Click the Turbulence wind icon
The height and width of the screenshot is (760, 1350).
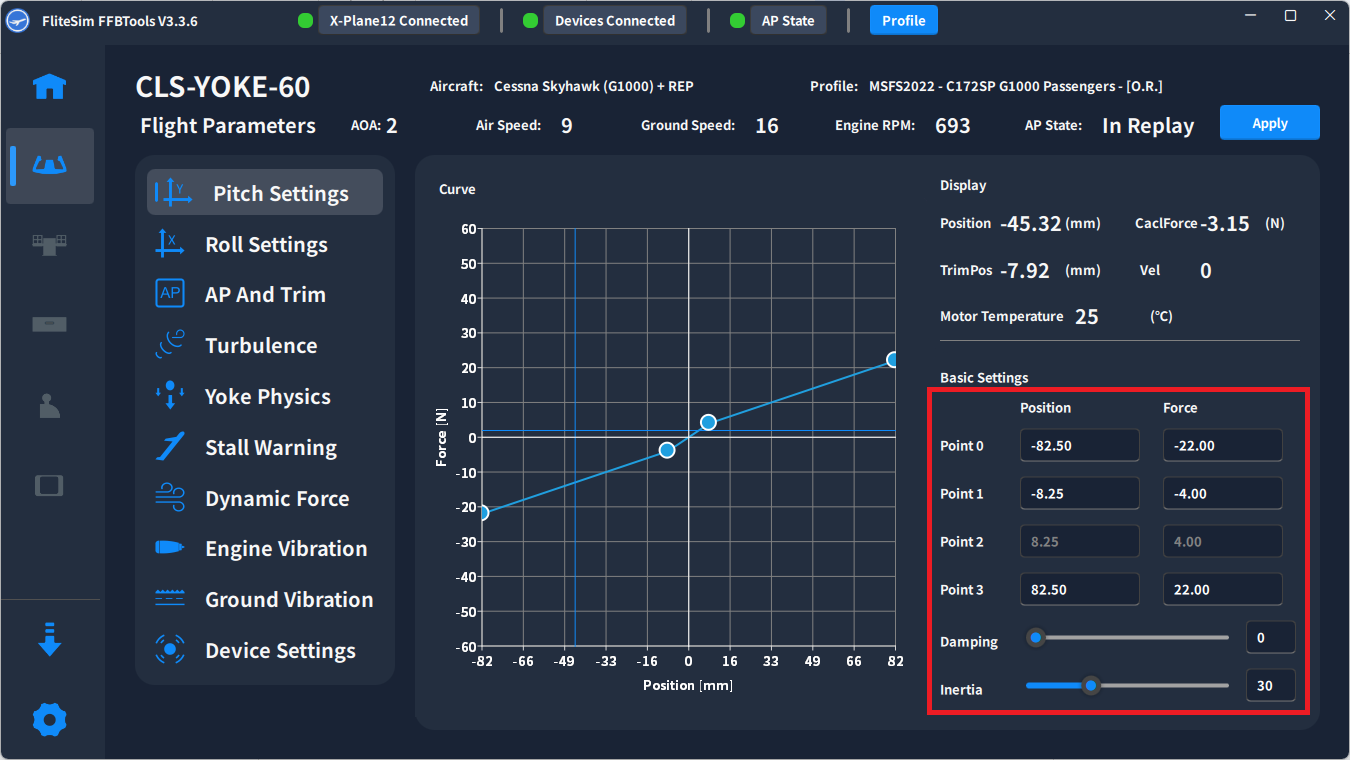[170, 344]
